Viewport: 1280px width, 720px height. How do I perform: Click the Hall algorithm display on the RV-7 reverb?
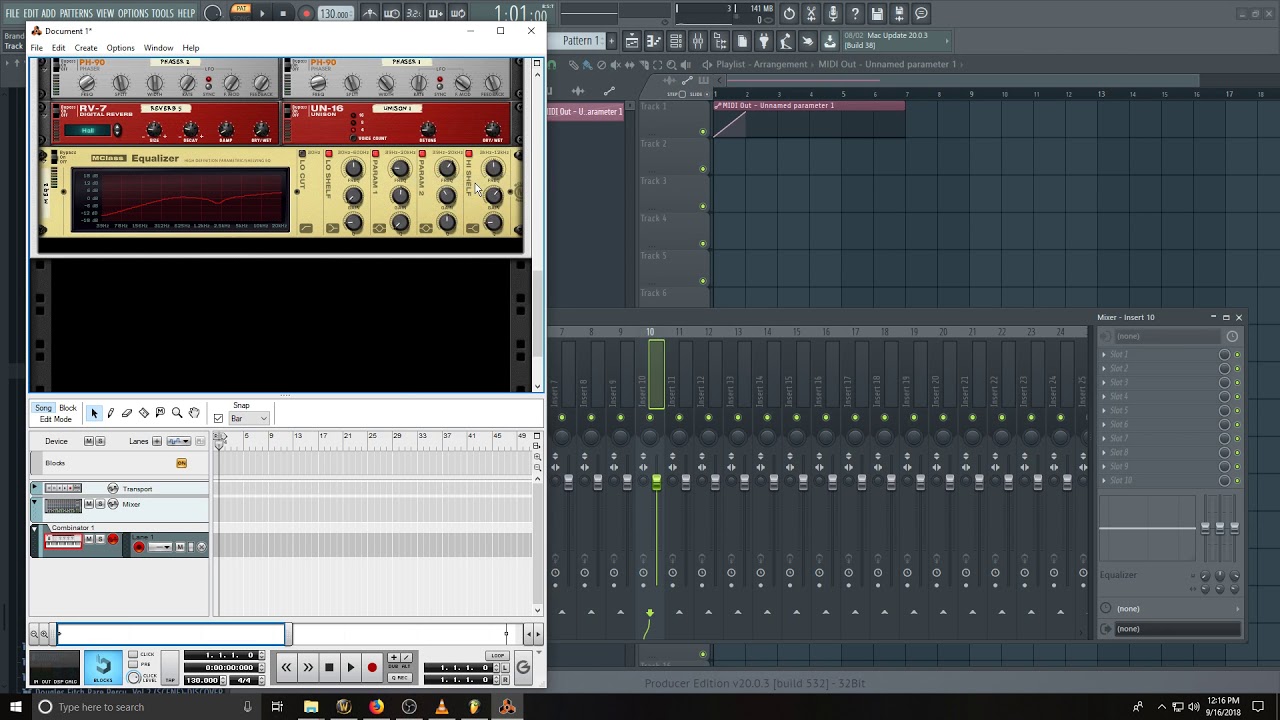88,131
